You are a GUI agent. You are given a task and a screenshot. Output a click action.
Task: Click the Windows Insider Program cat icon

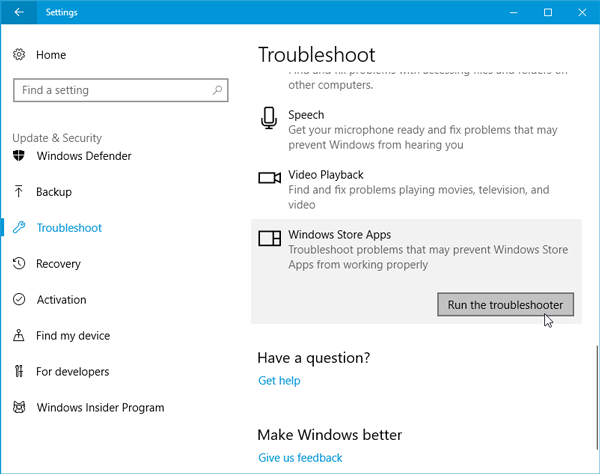click(x=19, y=407)
